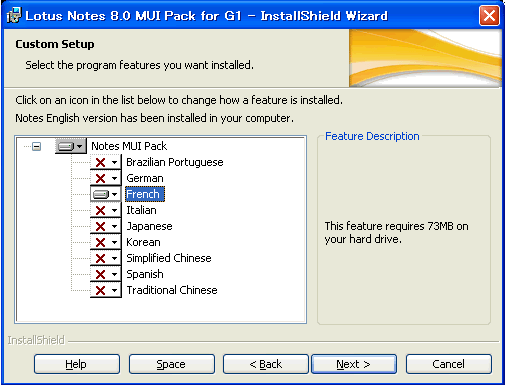Screen dimensions: 507x385
Task: Open the Traditional Chinese feature state dropdown
Action: pyautogui.click(x=106, y=290)
